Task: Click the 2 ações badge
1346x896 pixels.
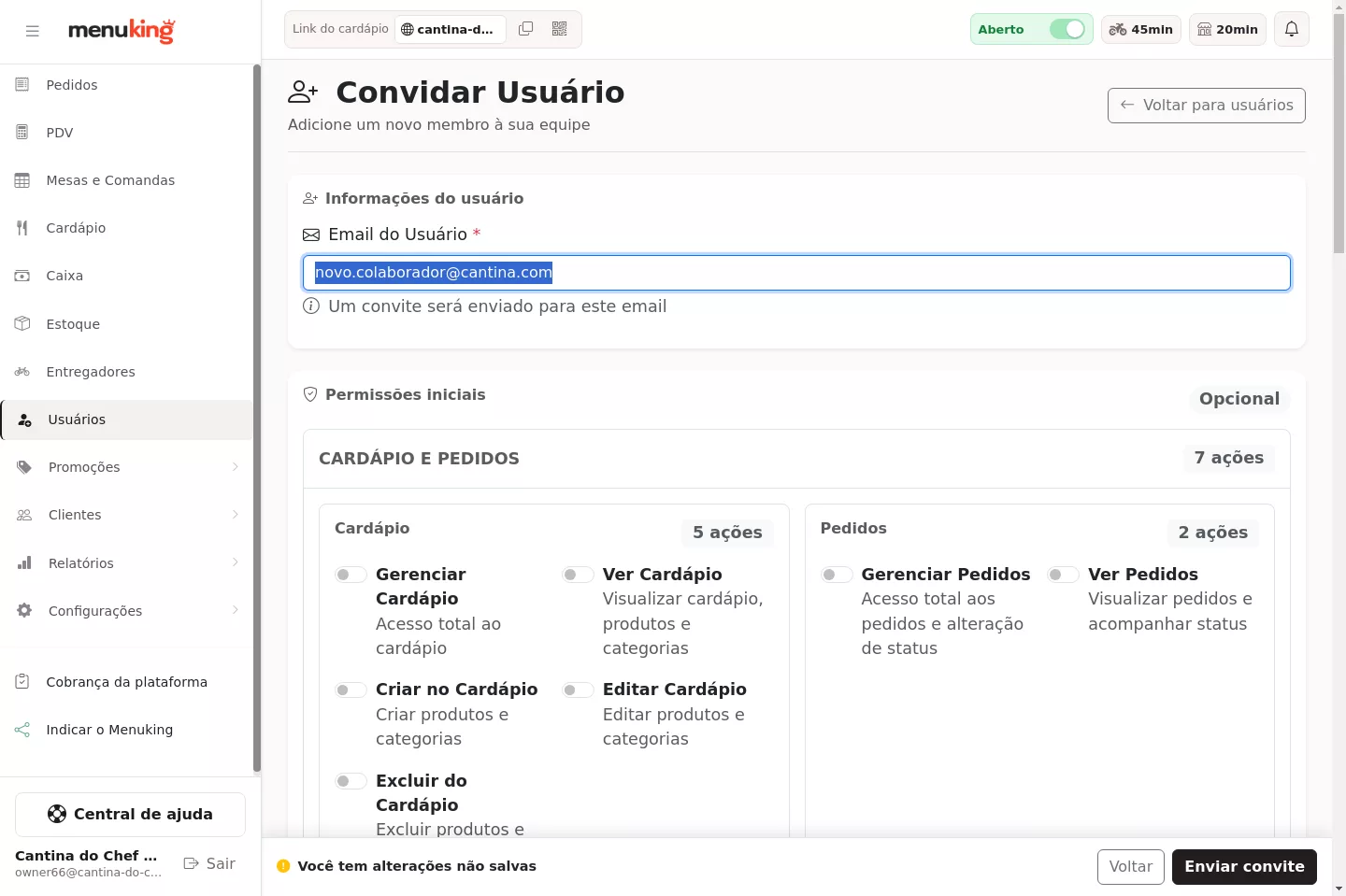Action: [x=1213, y=533]
